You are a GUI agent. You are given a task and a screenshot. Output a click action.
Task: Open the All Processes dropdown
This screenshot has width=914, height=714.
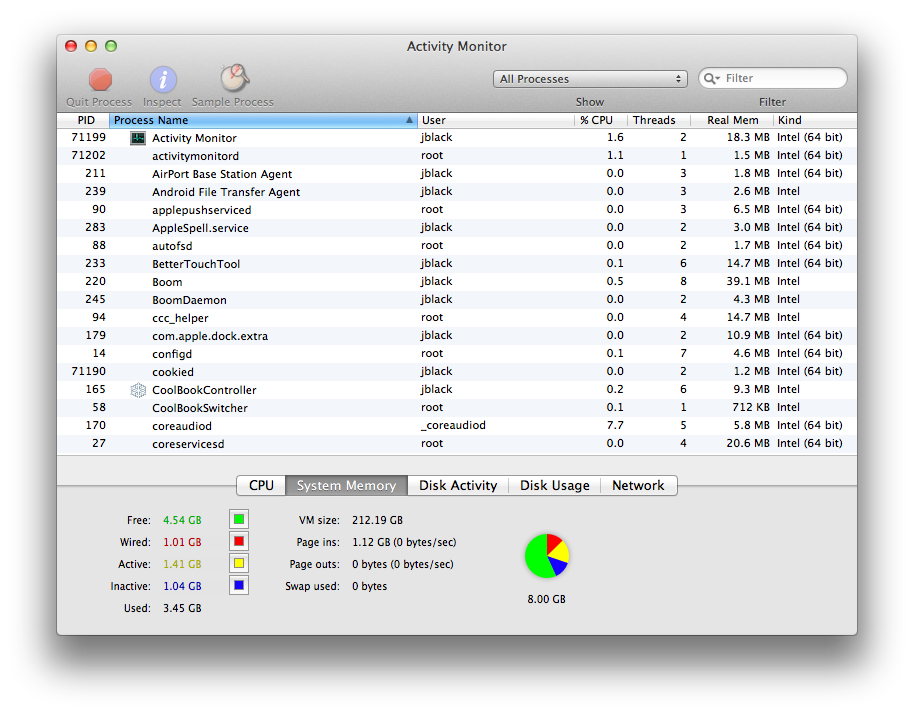pos(590,79)
